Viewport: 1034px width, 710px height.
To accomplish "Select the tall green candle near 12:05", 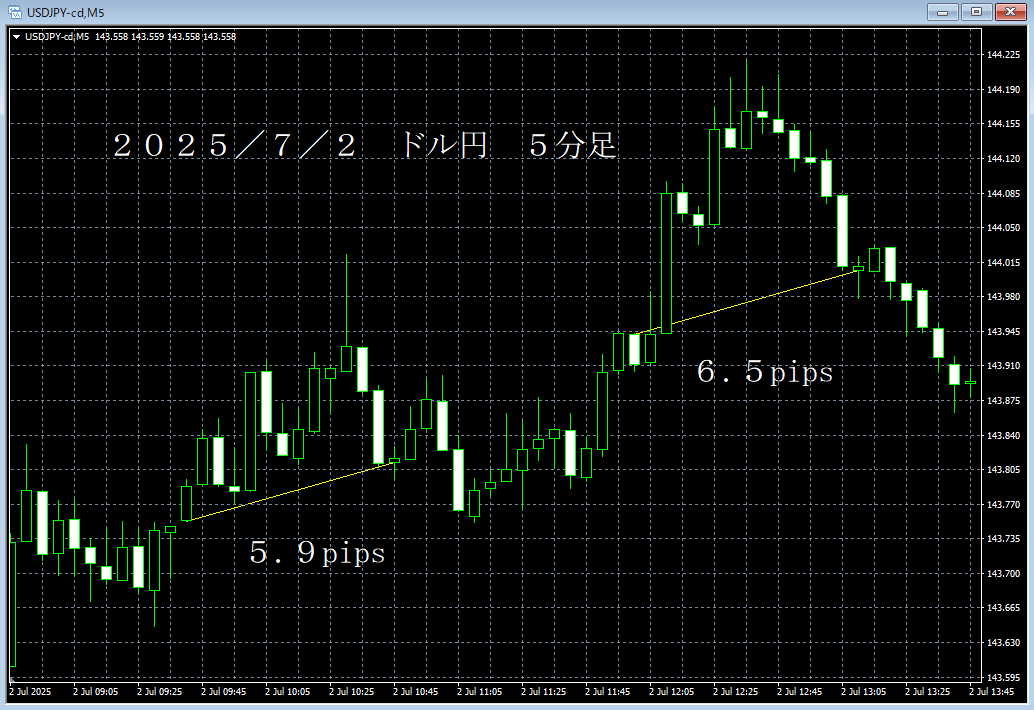I will pyautogui.click(x=667, y=260).
